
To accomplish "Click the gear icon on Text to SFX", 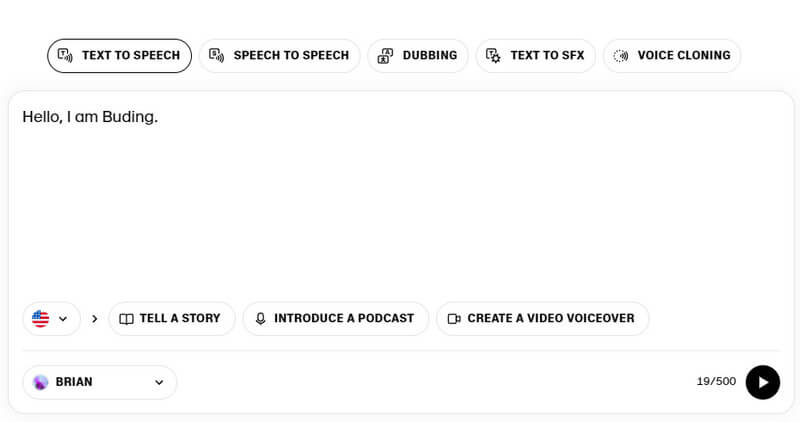I will click(x=493, y=56).
